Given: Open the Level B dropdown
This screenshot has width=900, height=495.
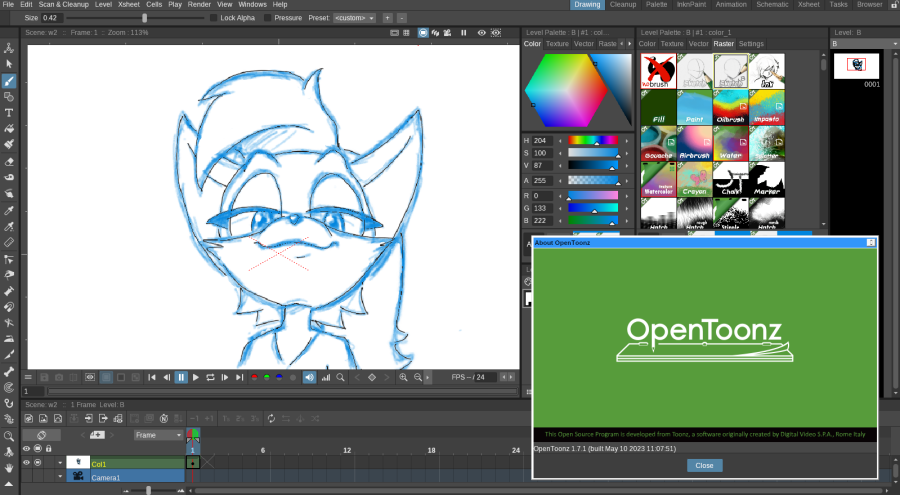Looking at the screenshot, I should (x=864, y=44).
